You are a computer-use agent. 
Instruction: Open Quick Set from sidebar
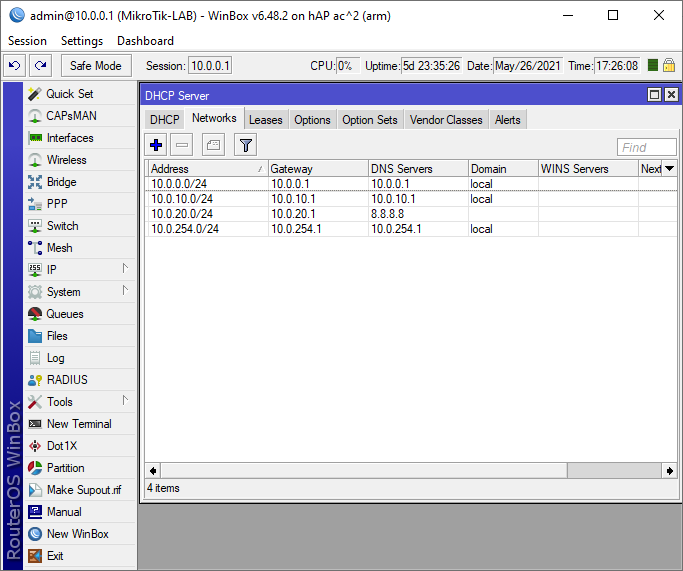tap(80, 94)
